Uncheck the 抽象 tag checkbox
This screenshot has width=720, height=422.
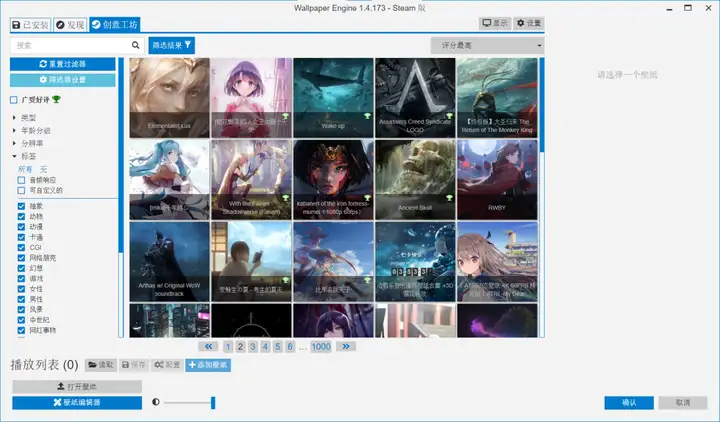(x=21, y=206)
